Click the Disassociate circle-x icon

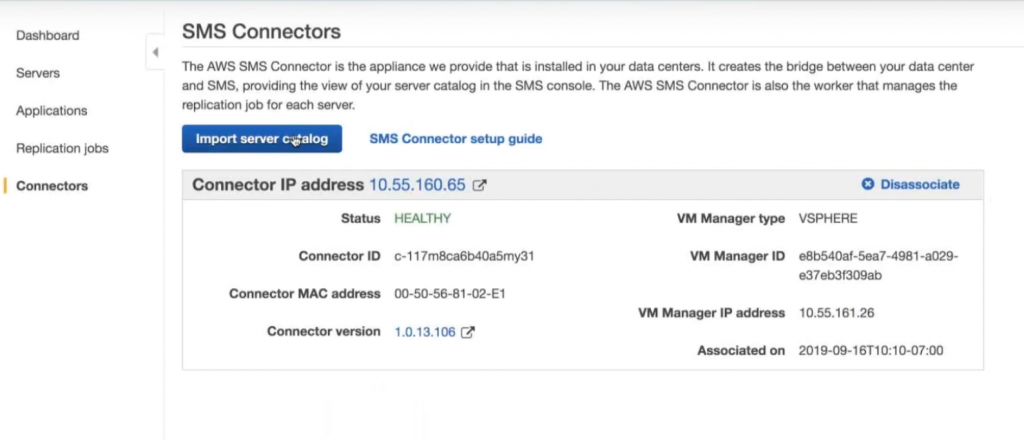click(x=867, y=185)
